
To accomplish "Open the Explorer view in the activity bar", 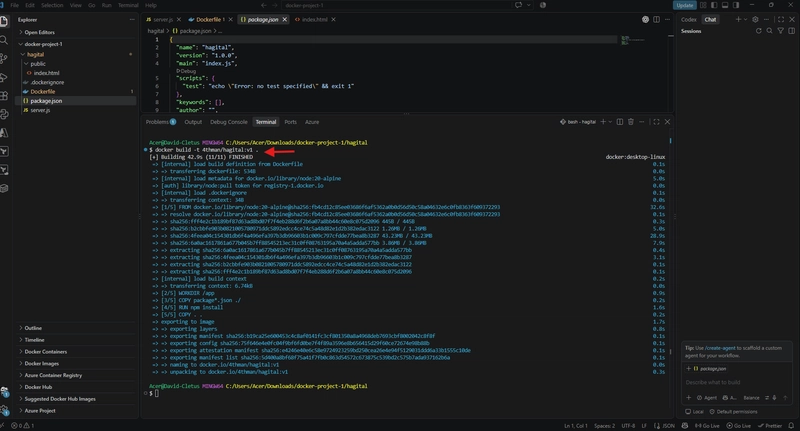I will click(4, 21).
